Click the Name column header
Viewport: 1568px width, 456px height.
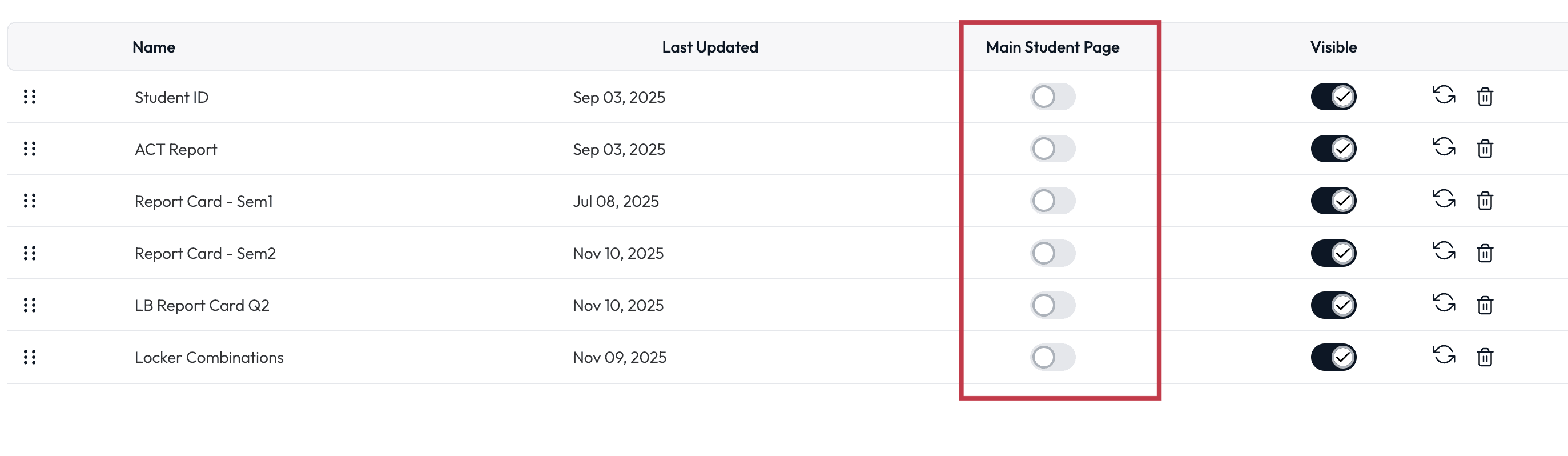154,47
